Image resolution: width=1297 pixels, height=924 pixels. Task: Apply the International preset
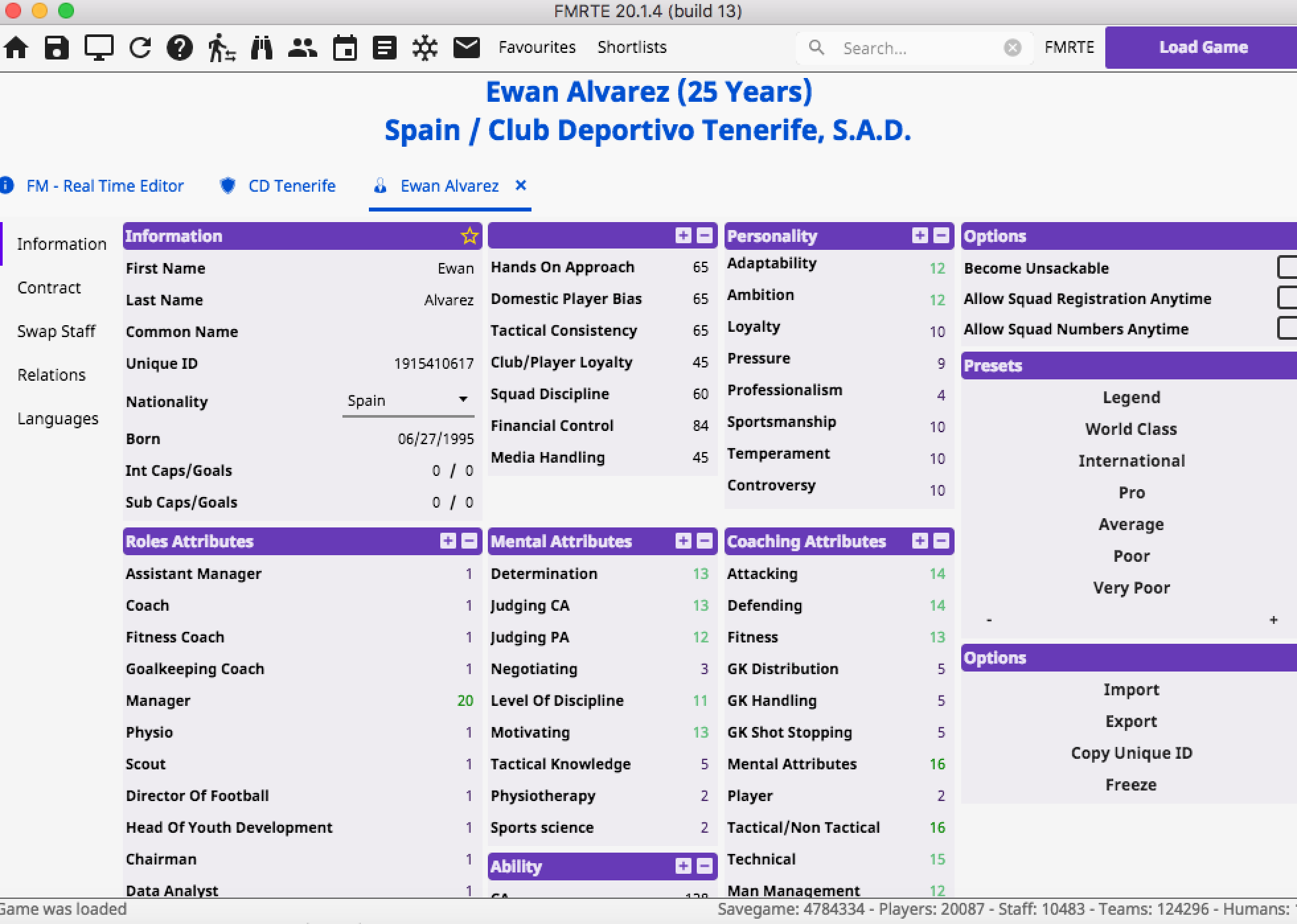click(1131, 461)
